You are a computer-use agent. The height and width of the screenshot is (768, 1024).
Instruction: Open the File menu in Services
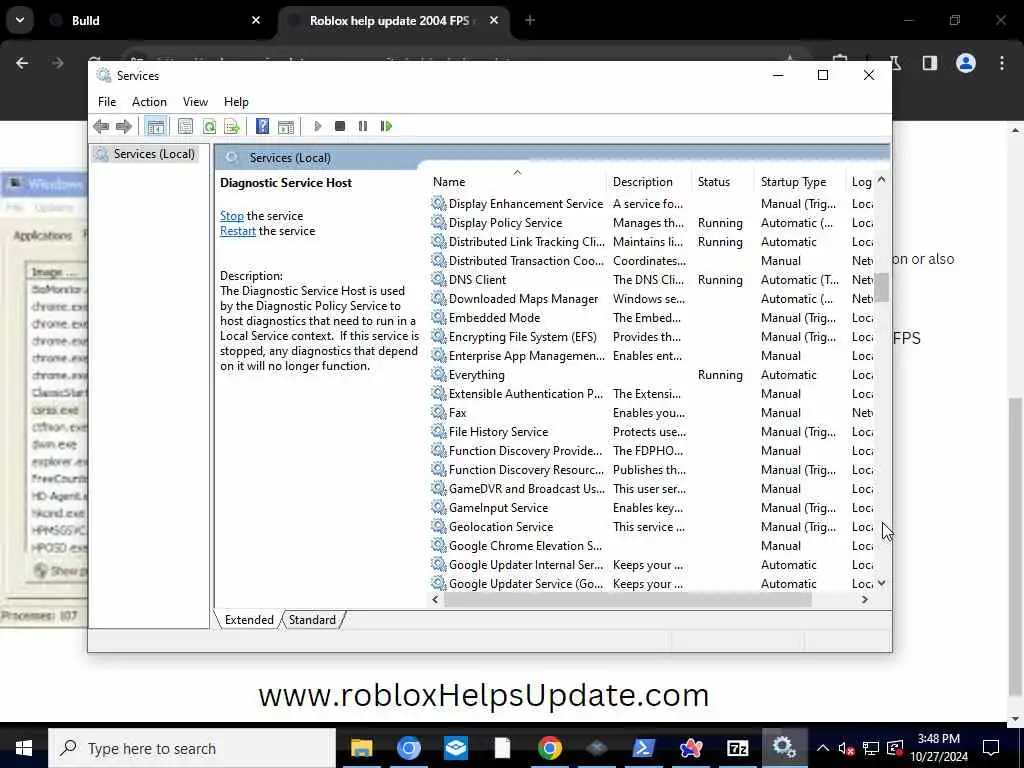point(107,102)
